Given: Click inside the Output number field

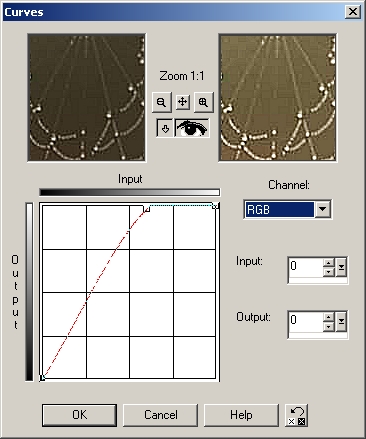Looking at the screenshot, I should (x=306, y=322).
